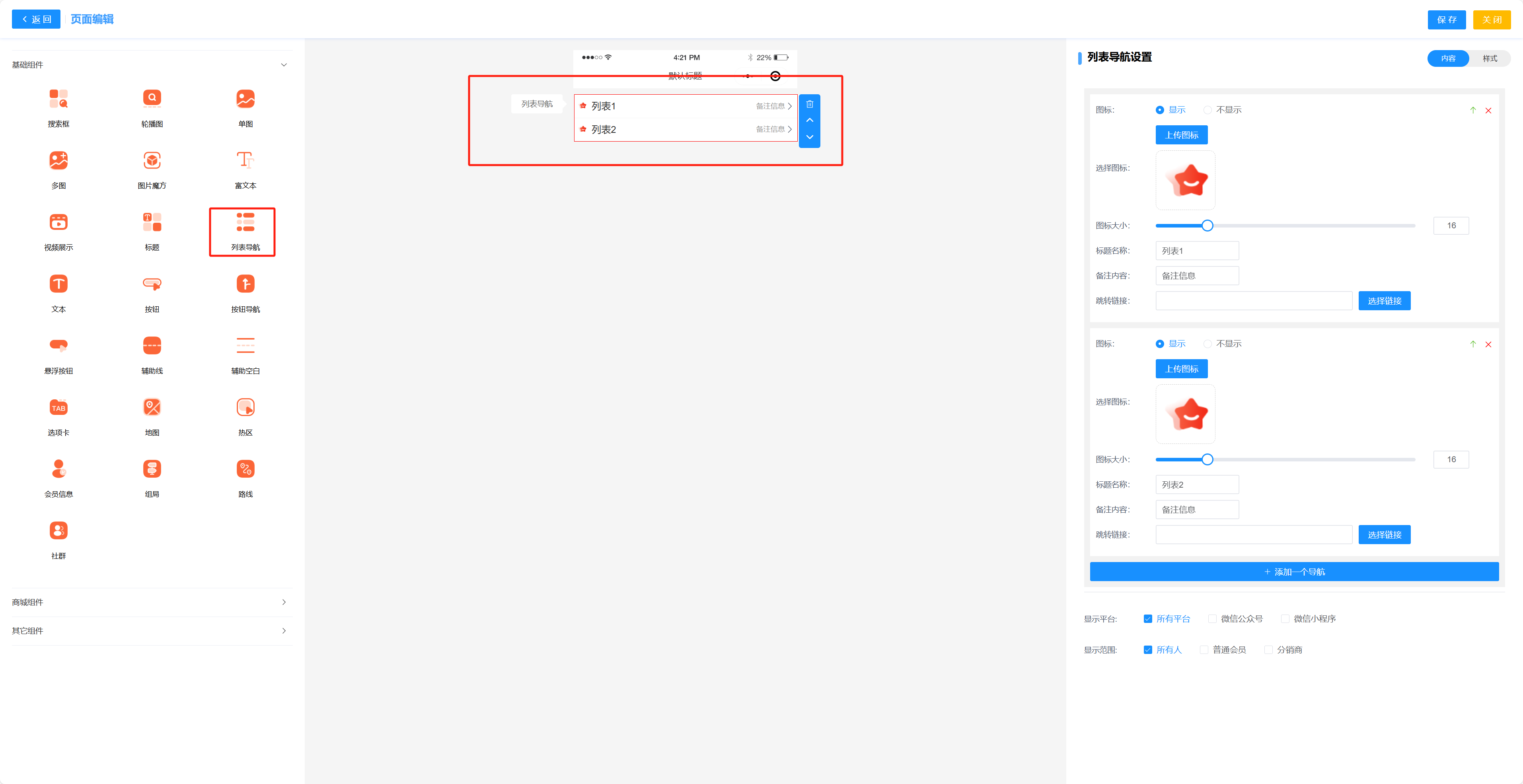This screenshot has height=784, width=1523.
Task: Check the 微信公众号 platform checkbox
Action: tap(1212, 619)
